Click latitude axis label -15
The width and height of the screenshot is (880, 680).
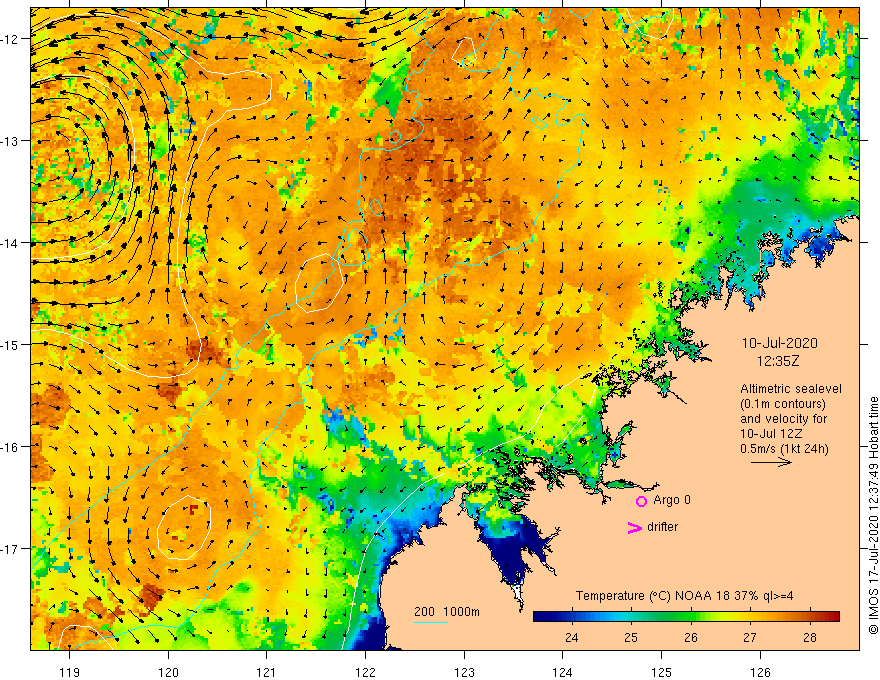click(10, 345)
